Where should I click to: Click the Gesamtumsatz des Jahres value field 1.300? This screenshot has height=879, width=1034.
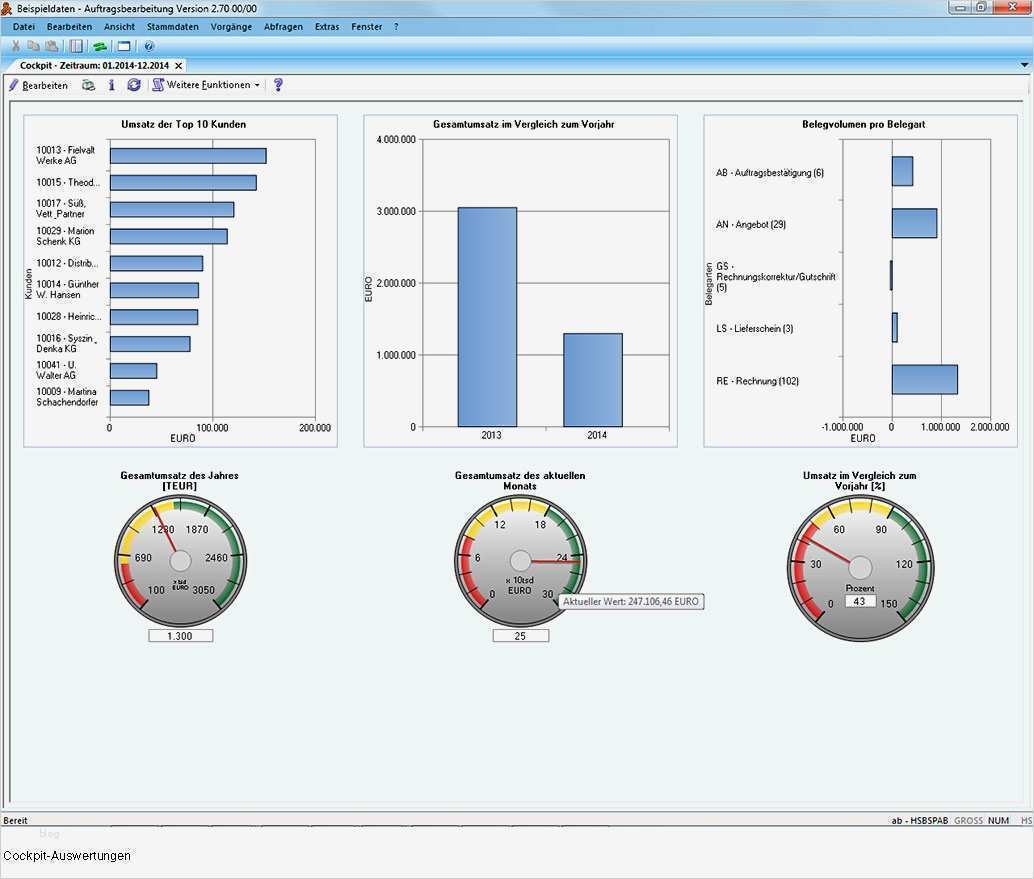pyautogui.click(x=181, y=636)
